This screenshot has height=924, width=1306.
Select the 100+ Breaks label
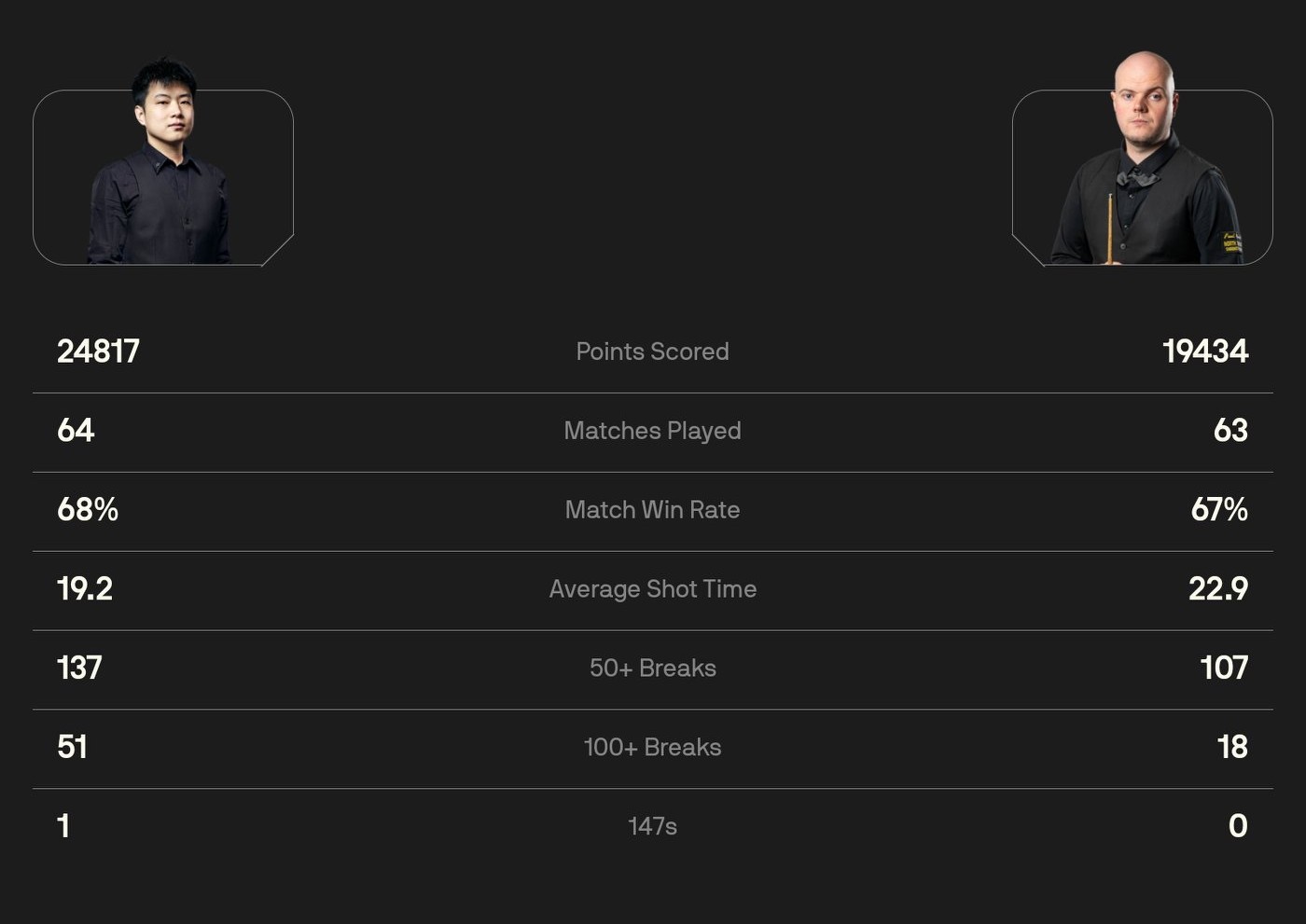tap(652, 748)
